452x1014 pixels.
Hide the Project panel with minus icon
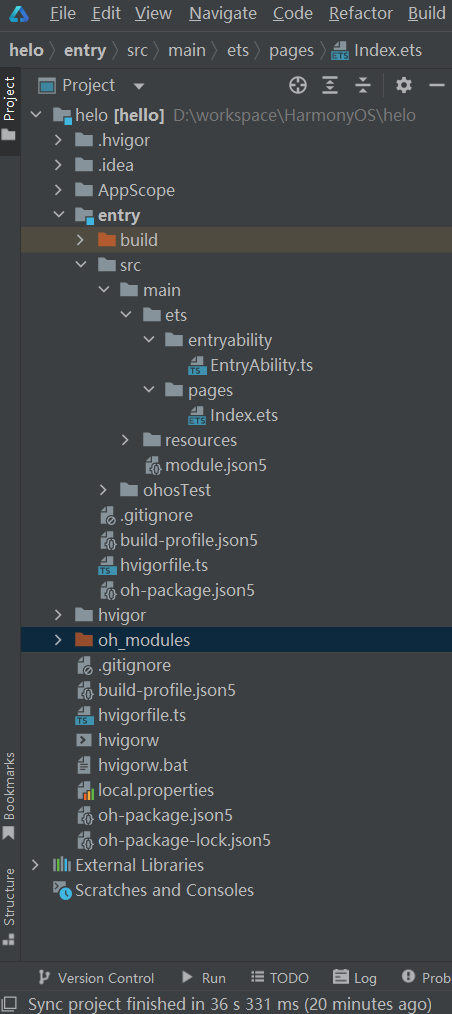pos(437,85)
